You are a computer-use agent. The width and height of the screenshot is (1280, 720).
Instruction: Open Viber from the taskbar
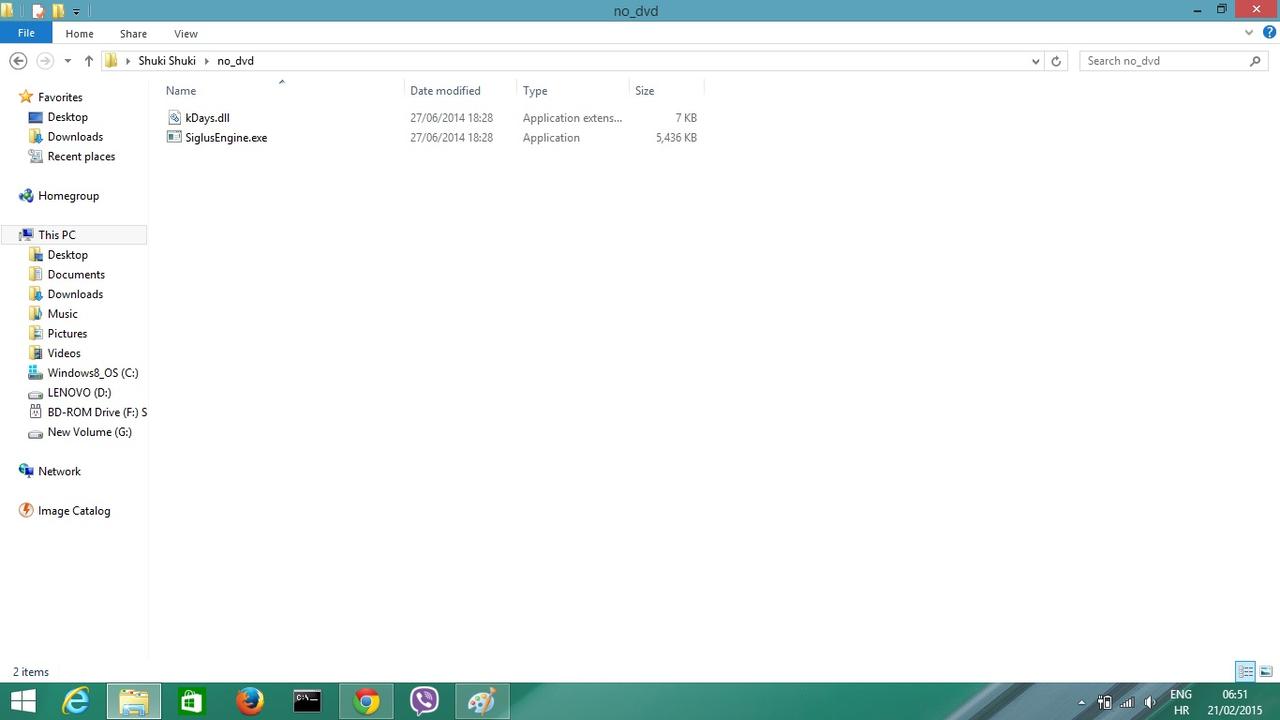pyautogui.click(x=424, y=702)
